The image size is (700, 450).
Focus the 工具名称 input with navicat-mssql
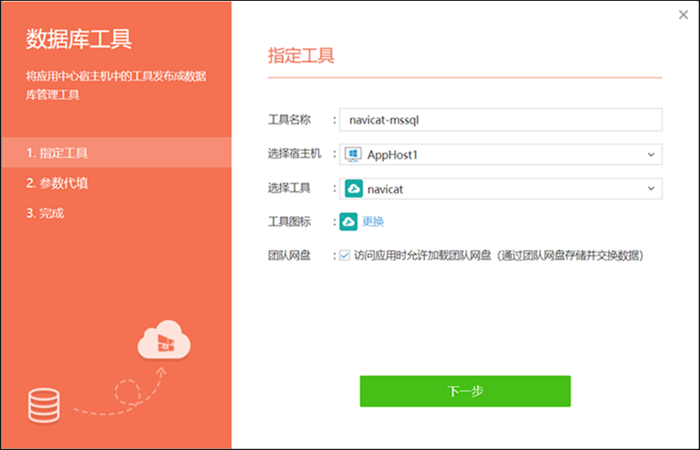click(500, 120)
